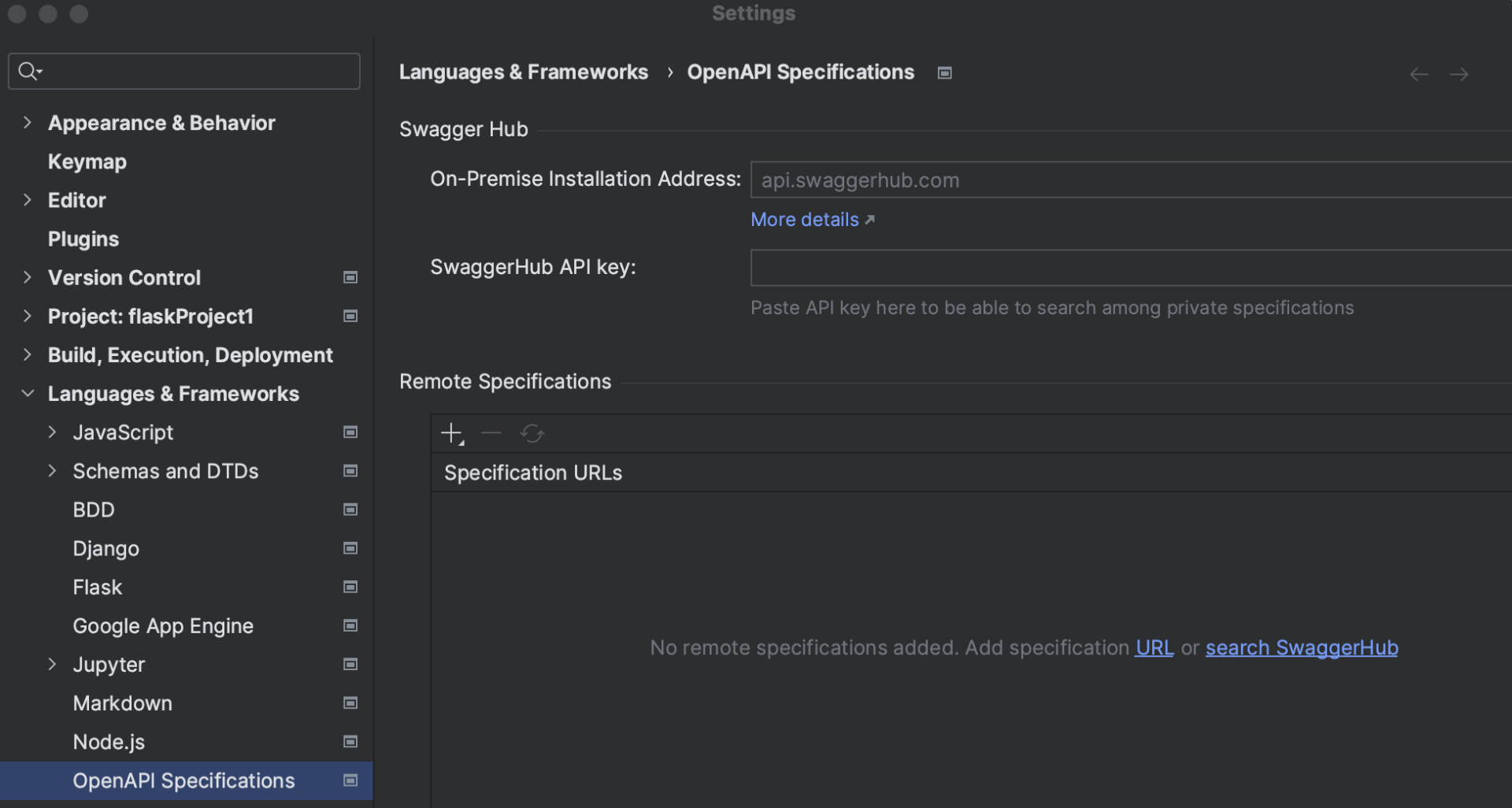
Task: Expand the Appearance & Behavior section
Action: [28, 123]
